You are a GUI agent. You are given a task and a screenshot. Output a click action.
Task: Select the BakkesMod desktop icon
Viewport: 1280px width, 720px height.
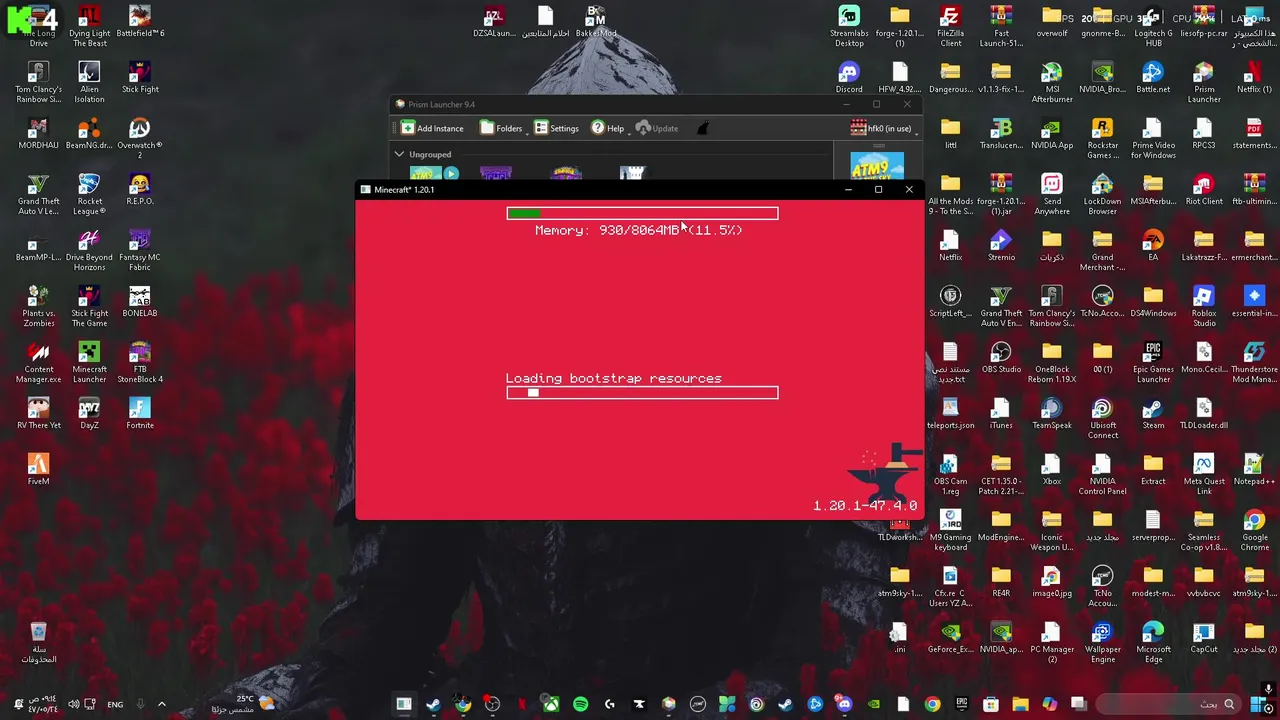(596, 22)
